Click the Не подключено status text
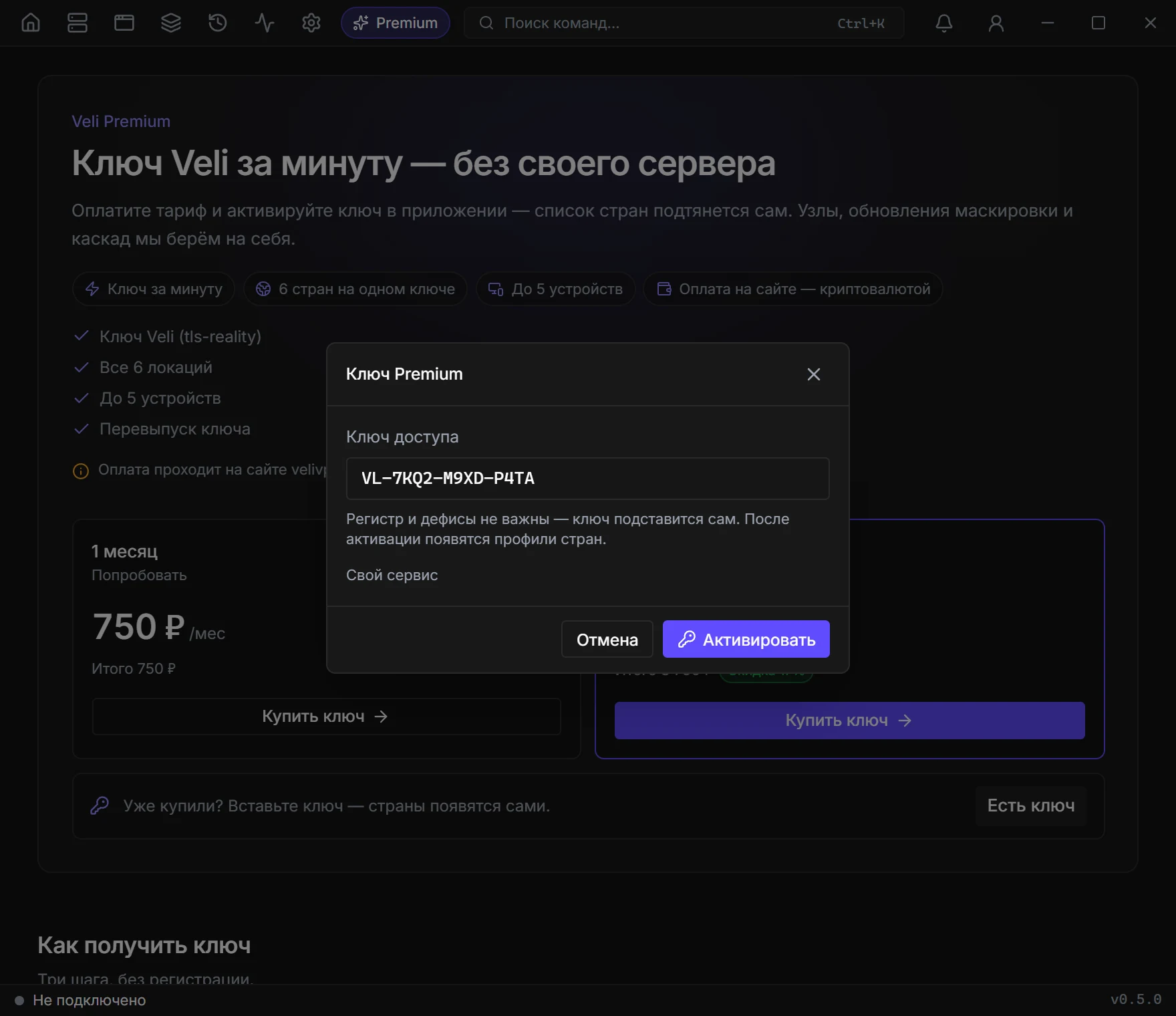Screen dimensions: 1176x1016 (x=90, y=1000)
